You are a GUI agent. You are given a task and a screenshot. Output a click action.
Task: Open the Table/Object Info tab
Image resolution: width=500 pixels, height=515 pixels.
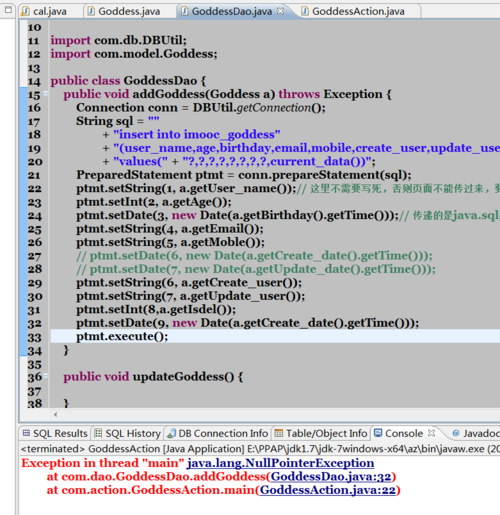(x=321, y=433)
